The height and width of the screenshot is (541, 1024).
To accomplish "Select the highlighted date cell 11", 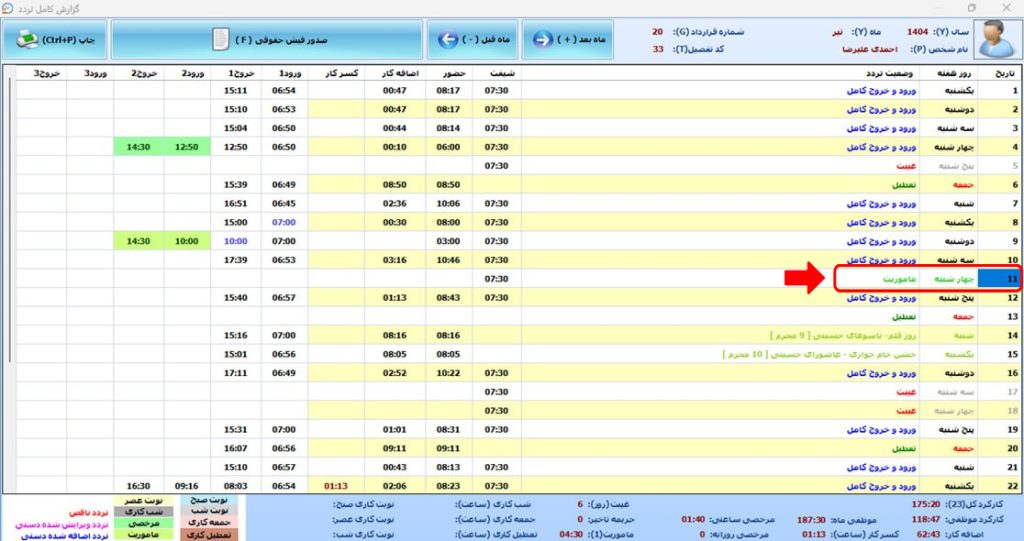I will coord(1000,278).
